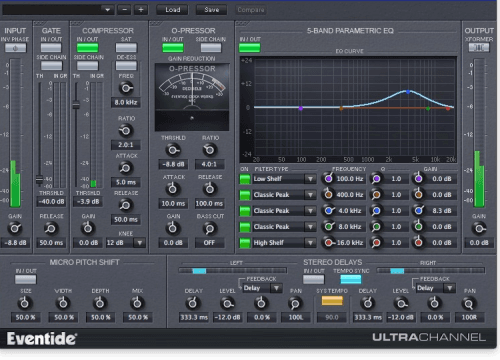Toggle the Input invert phase switch
The height and width of the screenshot is (360, 500).
click(15, 48)
